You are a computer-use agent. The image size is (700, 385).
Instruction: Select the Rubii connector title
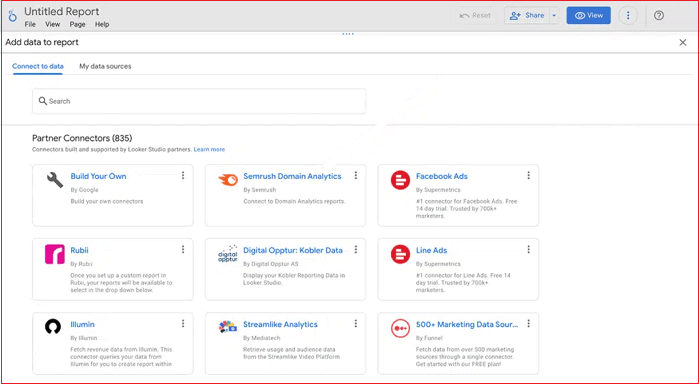click(x=79, y=251)
